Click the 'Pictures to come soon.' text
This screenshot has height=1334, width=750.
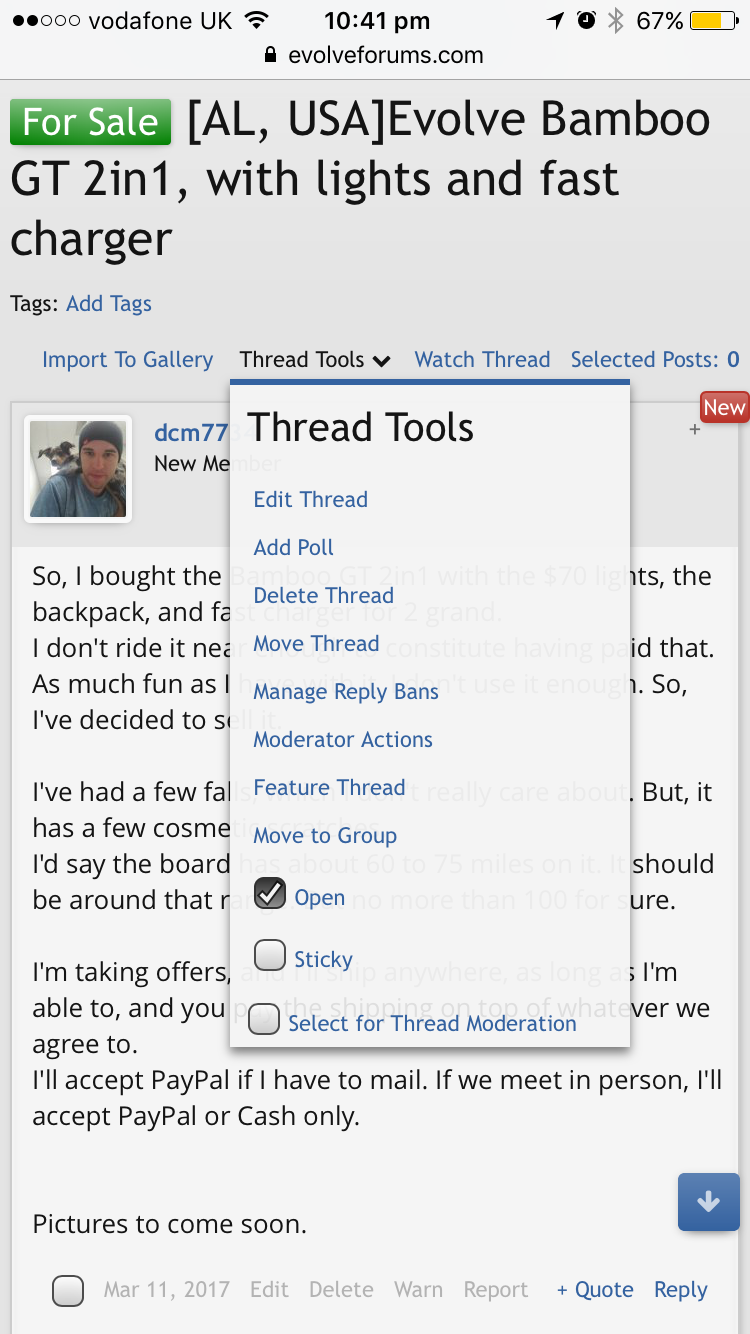[x=170, y=1224]
